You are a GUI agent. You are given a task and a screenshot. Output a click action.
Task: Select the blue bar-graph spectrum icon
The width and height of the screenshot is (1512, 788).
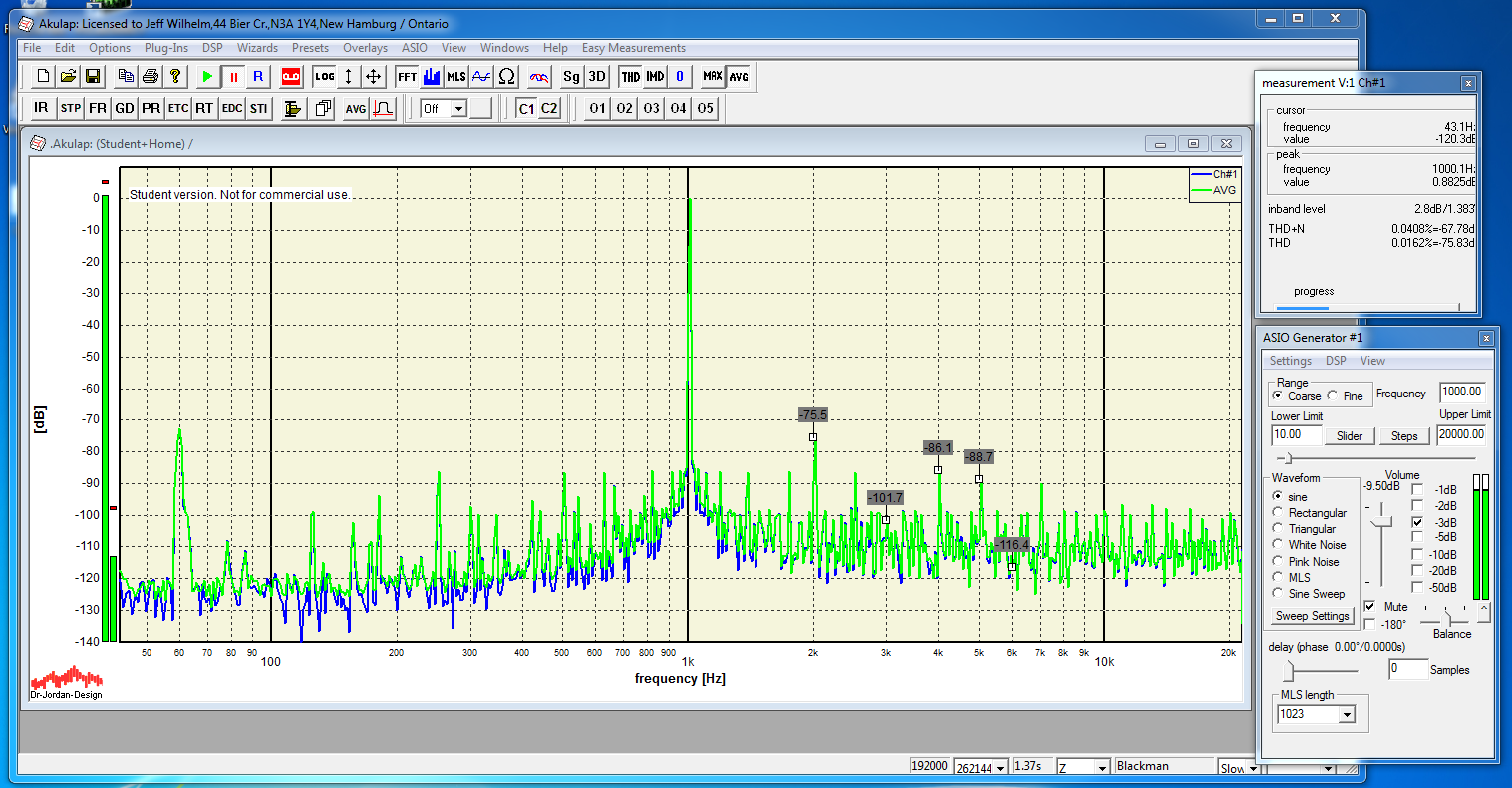pos(432,76)
